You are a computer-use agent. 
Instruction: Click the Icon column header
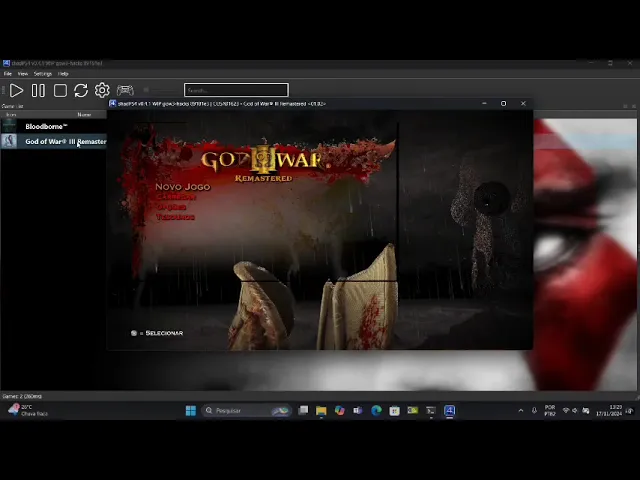click(x=11, y=115)
